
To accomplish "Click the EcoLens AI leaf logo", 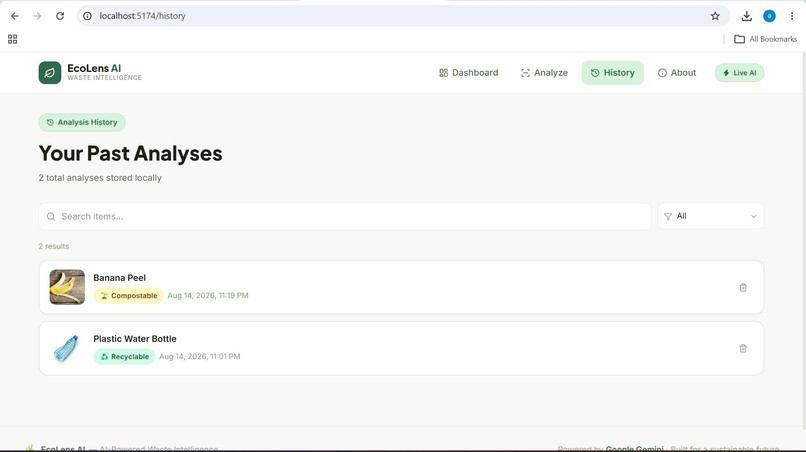I will pyautogui.click(x=49, y=73).
